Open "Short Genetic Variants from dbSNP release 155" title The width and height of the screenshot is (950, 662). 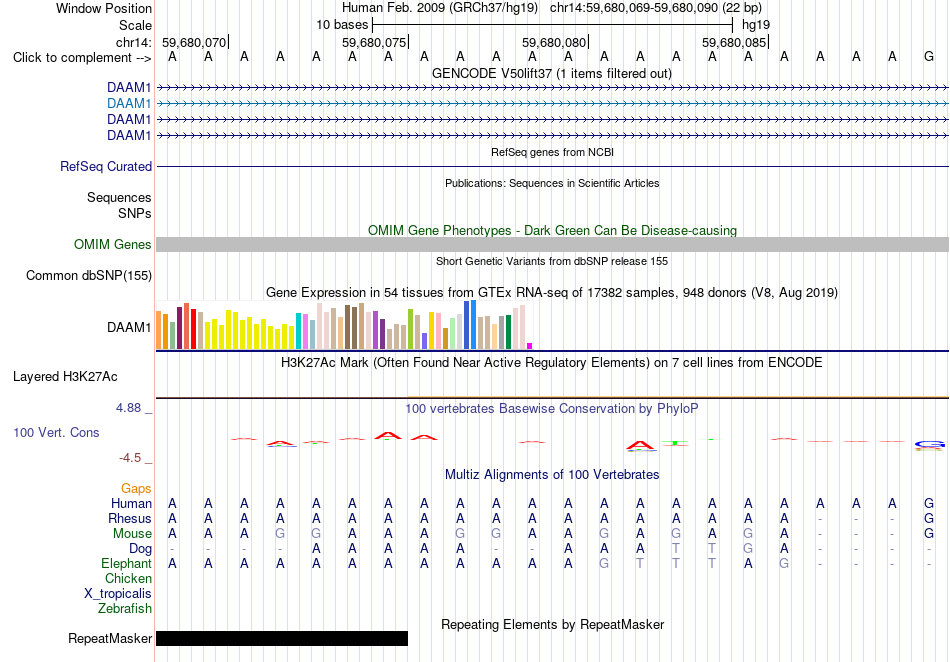[x=552, y=261]
